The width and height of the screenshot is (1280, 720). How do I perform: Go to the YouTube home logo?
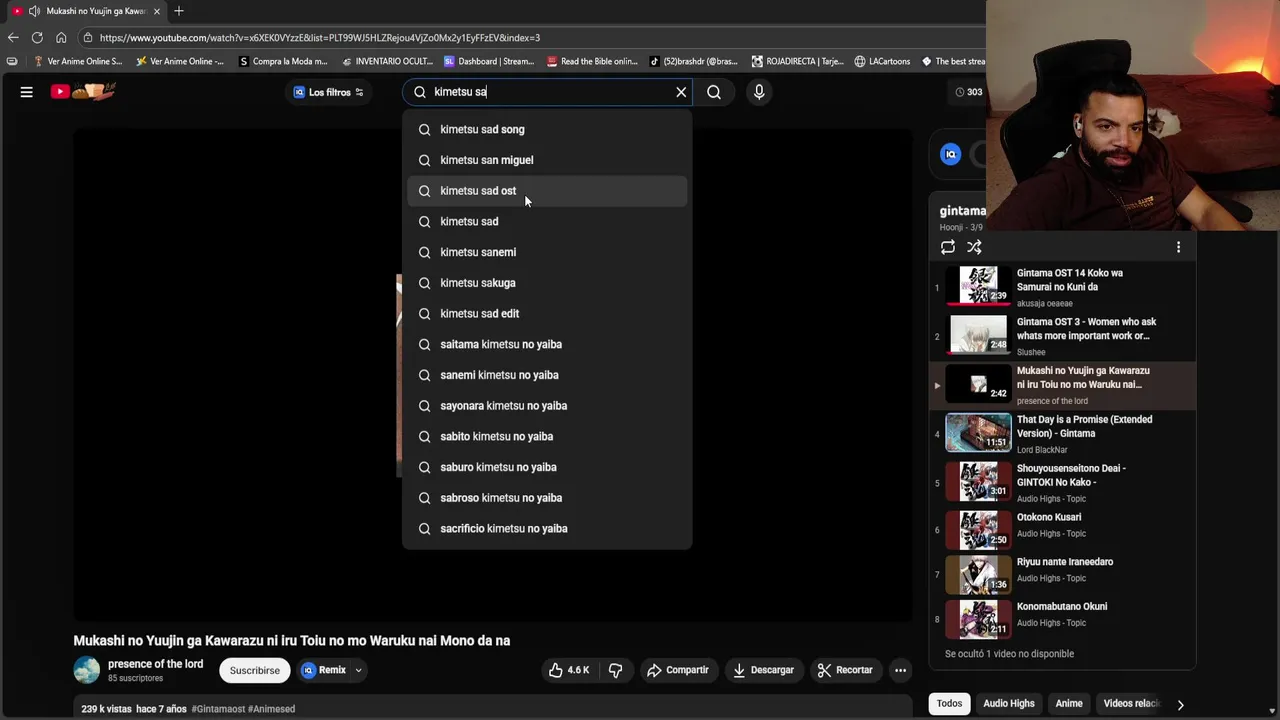click(x=84, y=91)
